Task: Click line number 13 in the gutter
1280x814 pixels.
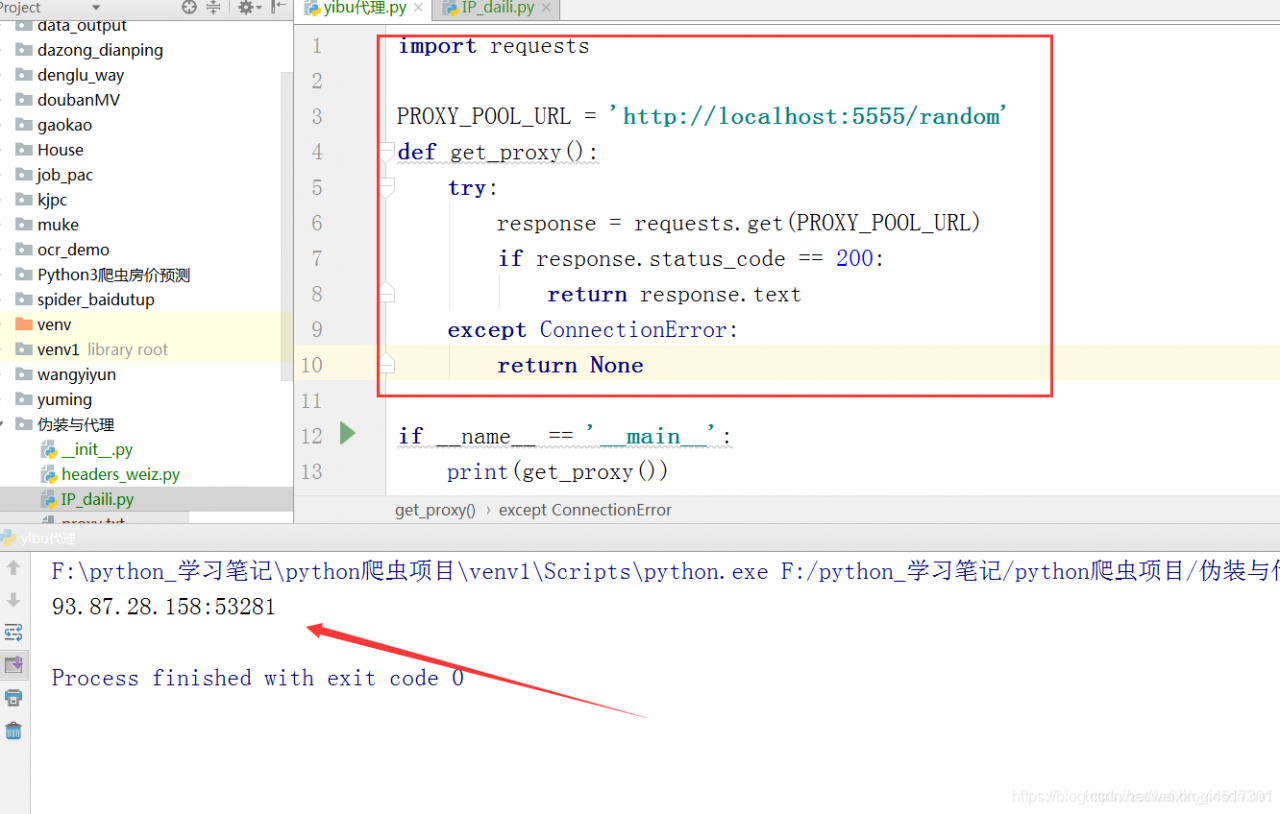Action: (312, 471)
